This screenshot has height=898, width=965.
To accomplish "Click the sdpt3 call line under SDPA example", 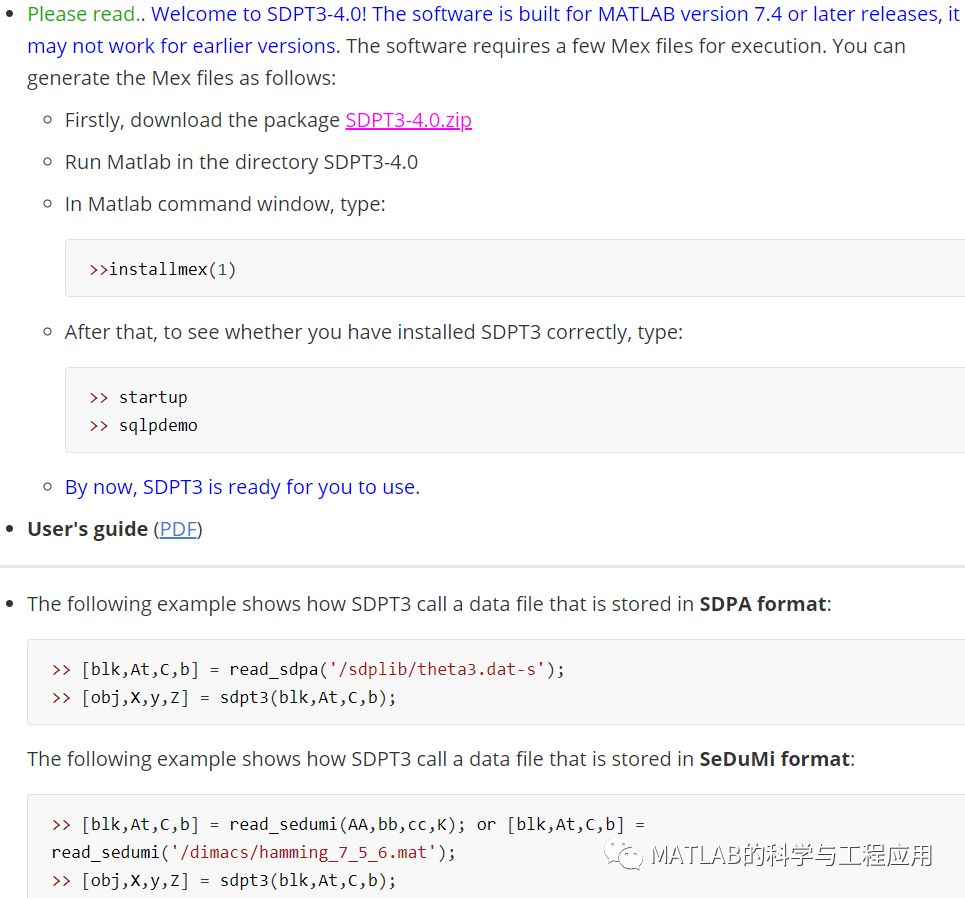I will [224, 697].
